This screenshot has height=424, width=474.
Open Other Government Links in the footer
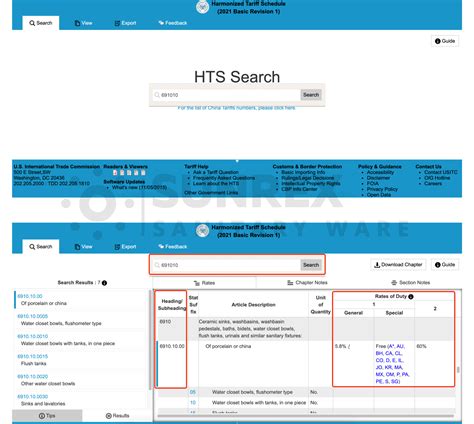pos(211,193)
